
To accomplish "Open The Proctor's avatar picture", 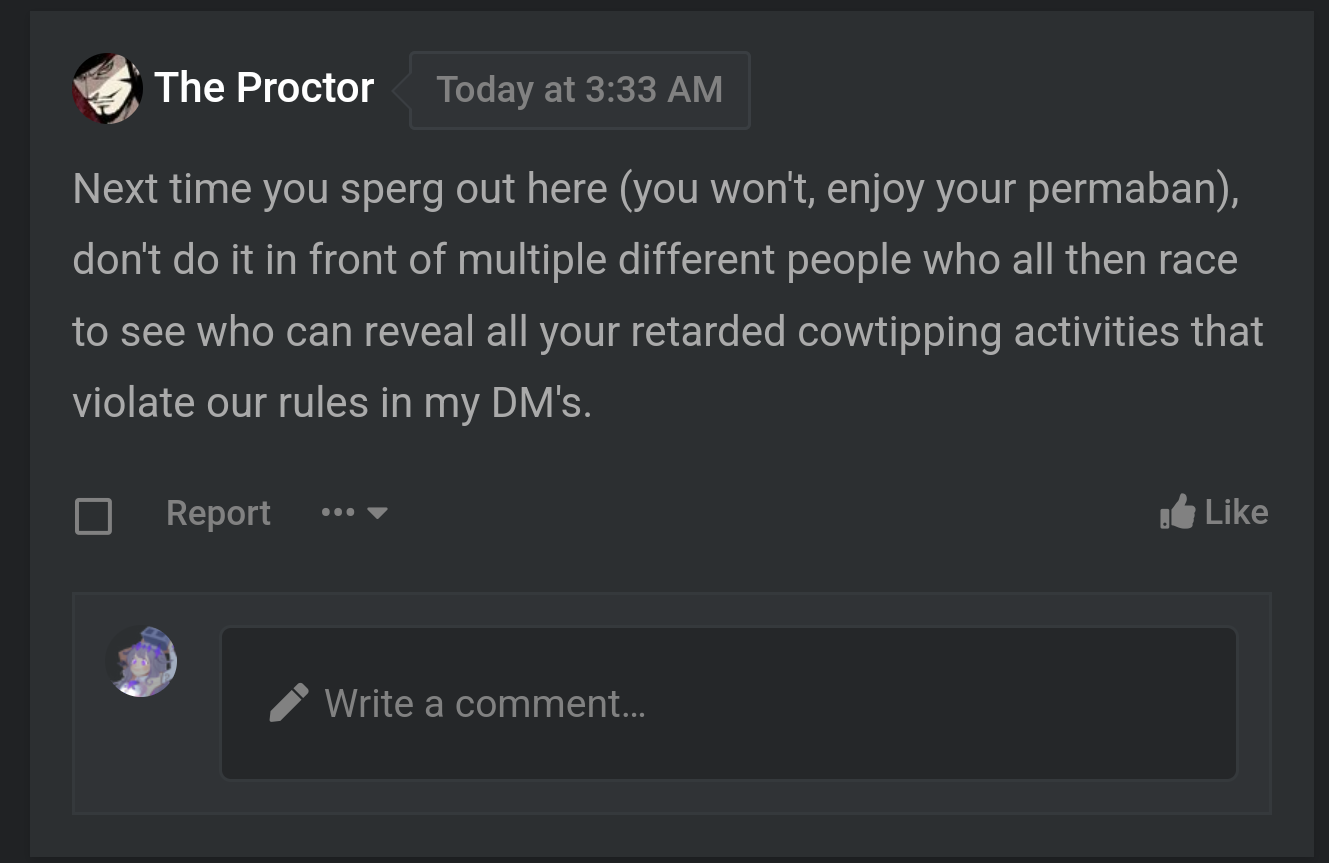I will click(107, 89).
